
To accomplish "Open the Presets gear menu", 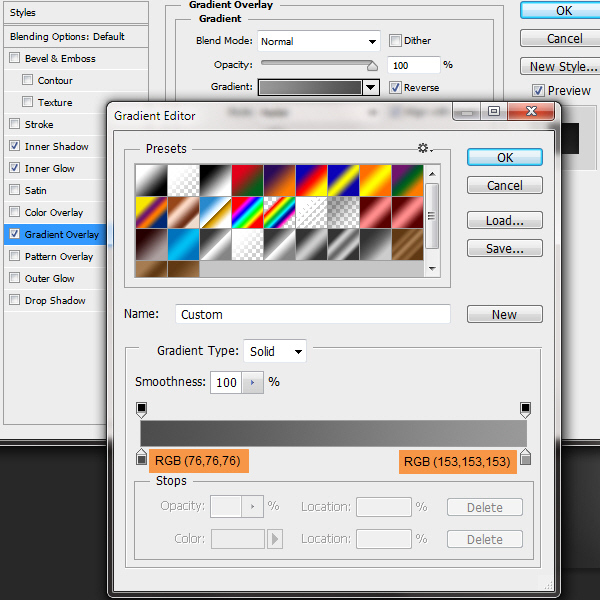I will [424, 148].
